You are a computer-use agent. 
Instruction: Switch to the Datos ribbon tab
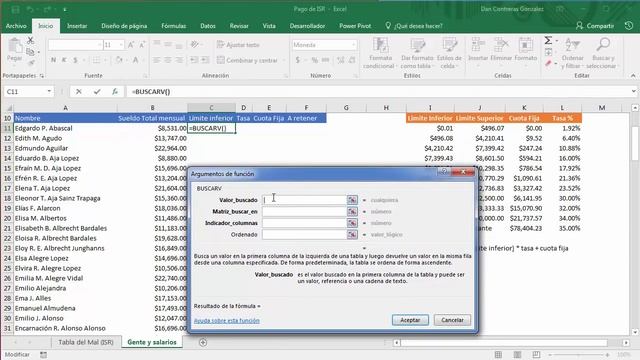click(208, 26)
